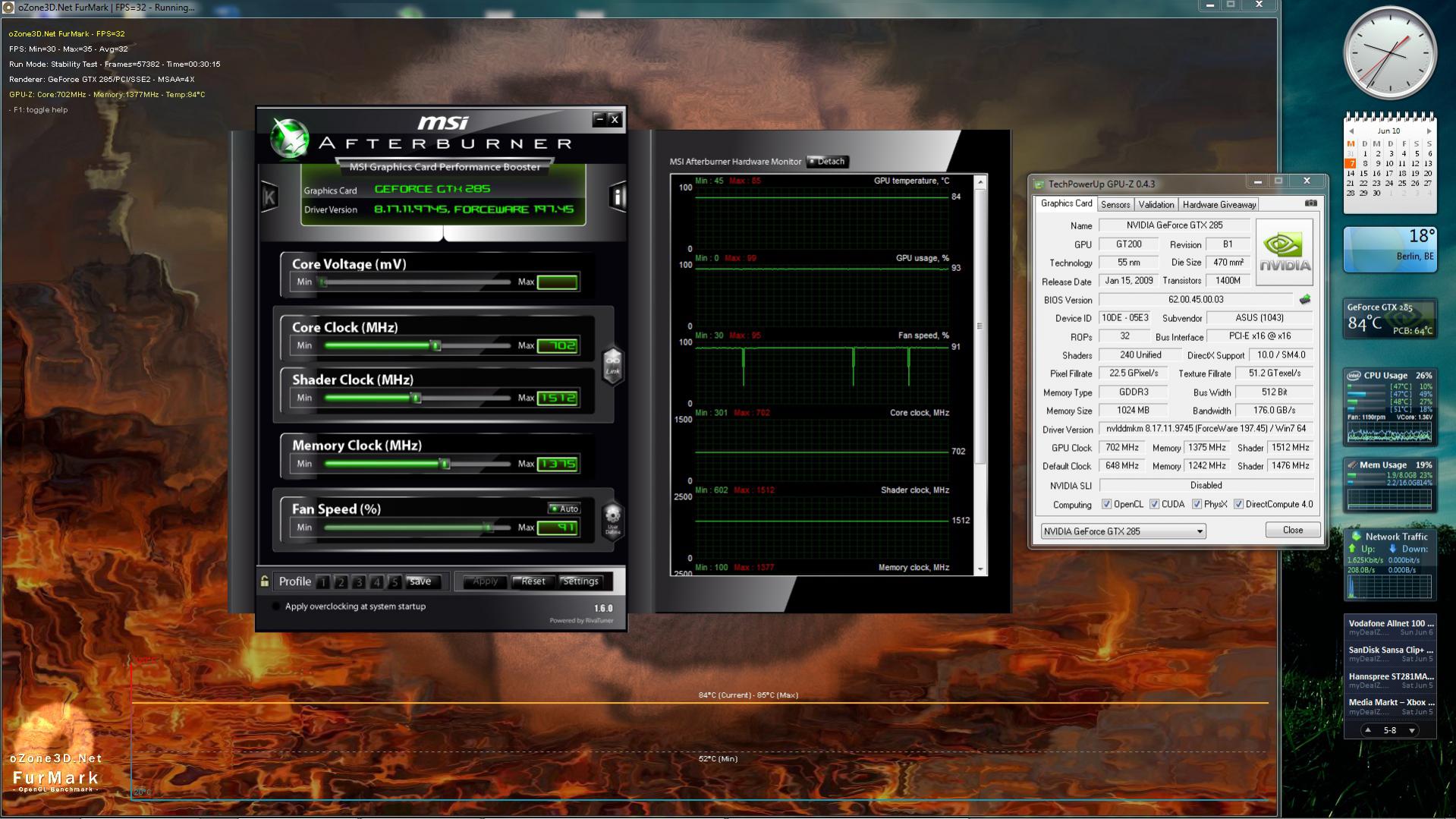Toggle the DirectCompute 4.0 checkbox
This screenshot has height=819, width=1456.
pyautogui.click(x=1238, y=505)
